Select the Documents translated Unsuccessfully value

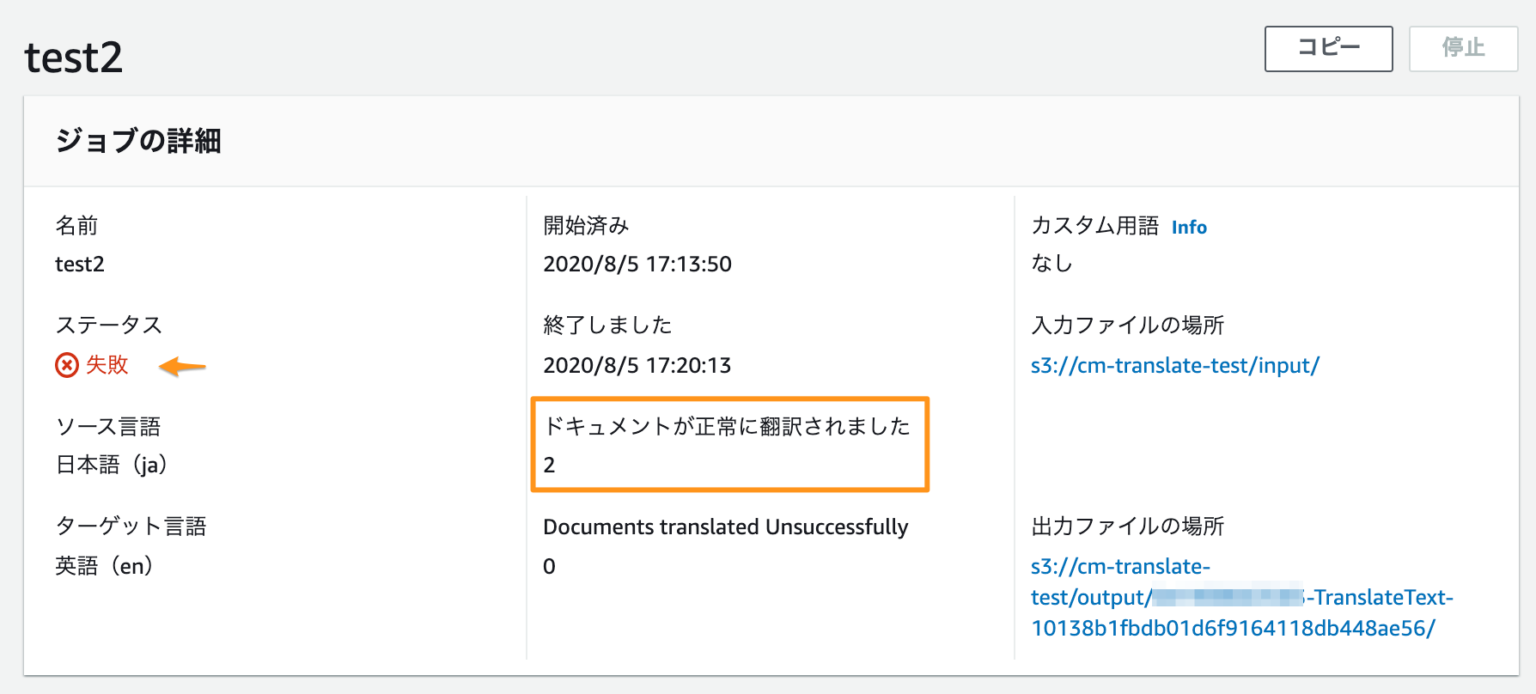[548, 565]
